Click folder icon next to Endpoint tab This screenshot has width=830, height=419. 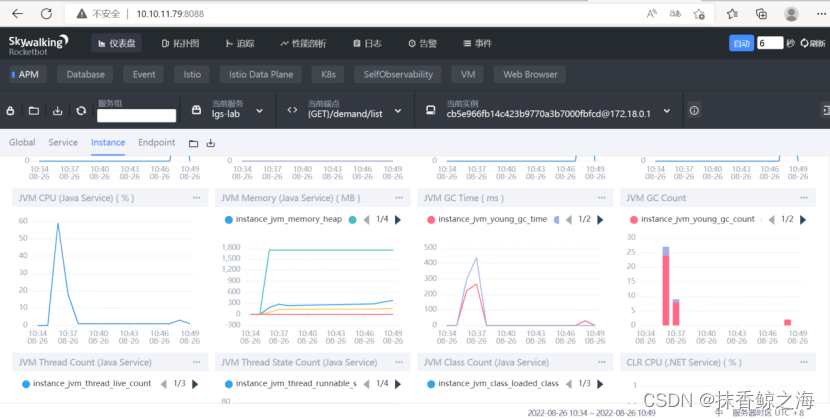pyautogui.click(x=193, y=143)
